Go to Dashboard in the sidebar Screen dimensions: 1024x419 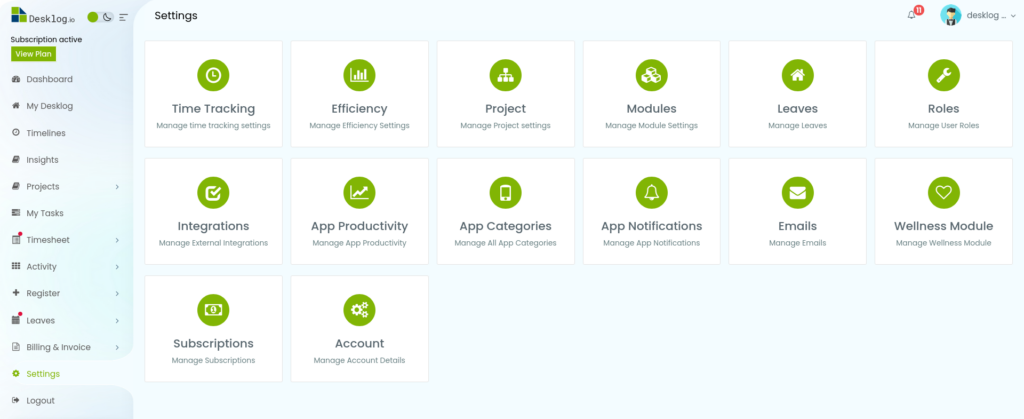(50, 79)
